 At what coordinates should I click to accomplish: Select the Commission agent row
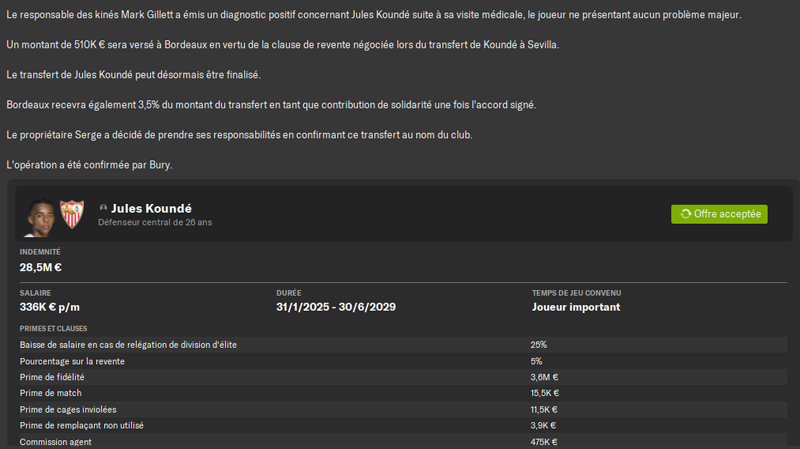click(x=403, y=441)
